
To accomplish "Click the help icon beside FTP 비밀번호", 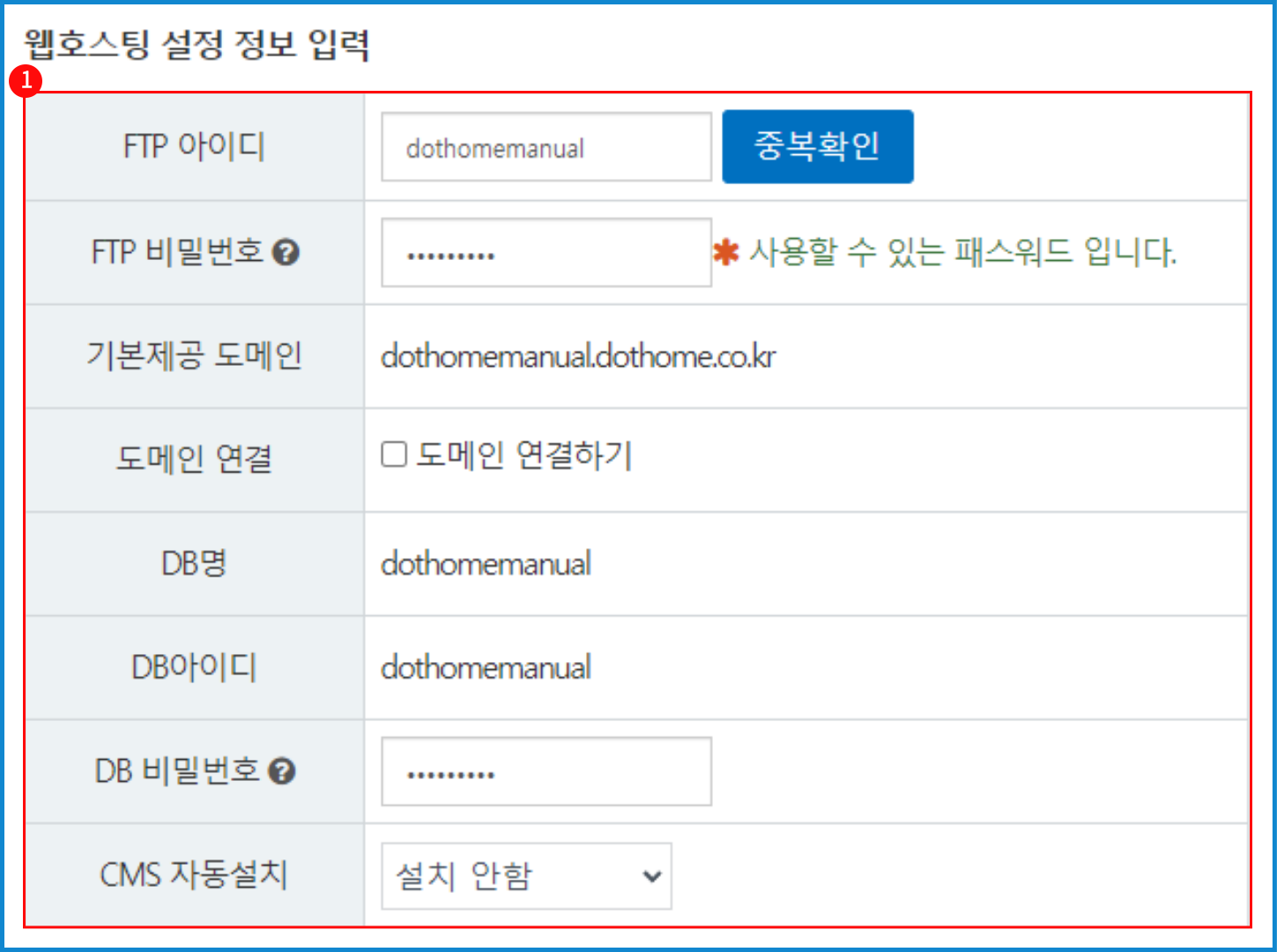I will [286, 253].
